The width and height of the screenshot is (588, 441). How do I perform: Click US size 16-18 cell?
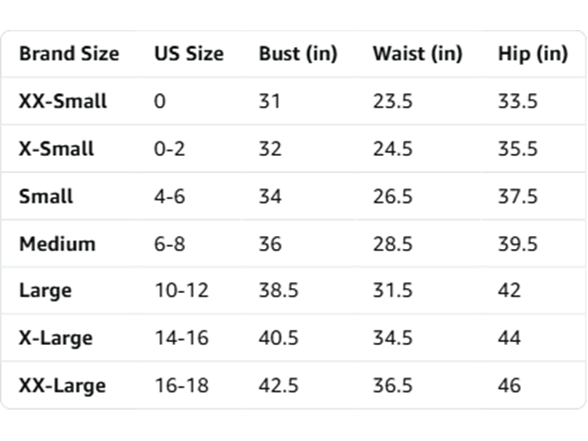tap(182, 386)
